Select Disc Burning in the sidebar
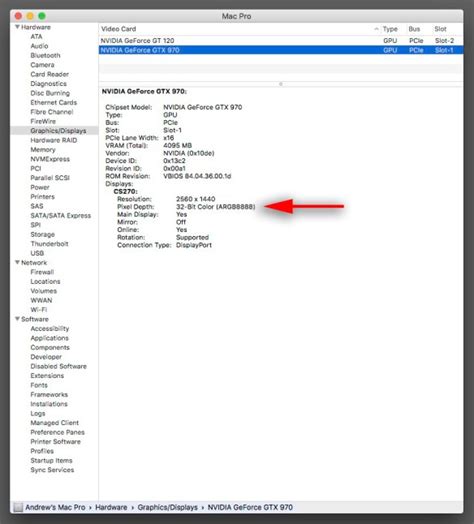 coord(50,93)
